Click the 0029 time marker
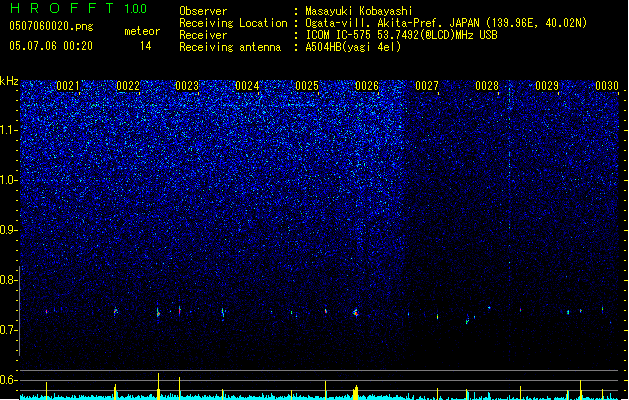 pyautogui.click(x=547, y=86)
